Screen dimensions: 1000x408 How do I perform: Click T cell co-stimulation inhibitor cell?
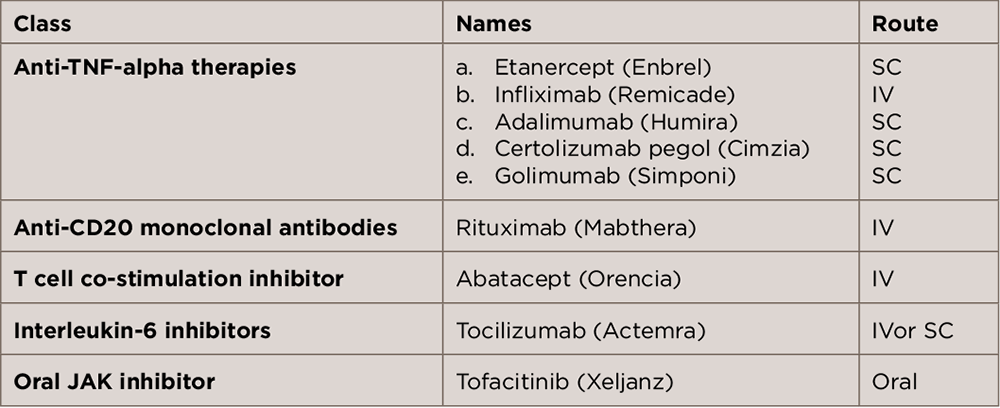pyautogui.click(x=178, y=278)
